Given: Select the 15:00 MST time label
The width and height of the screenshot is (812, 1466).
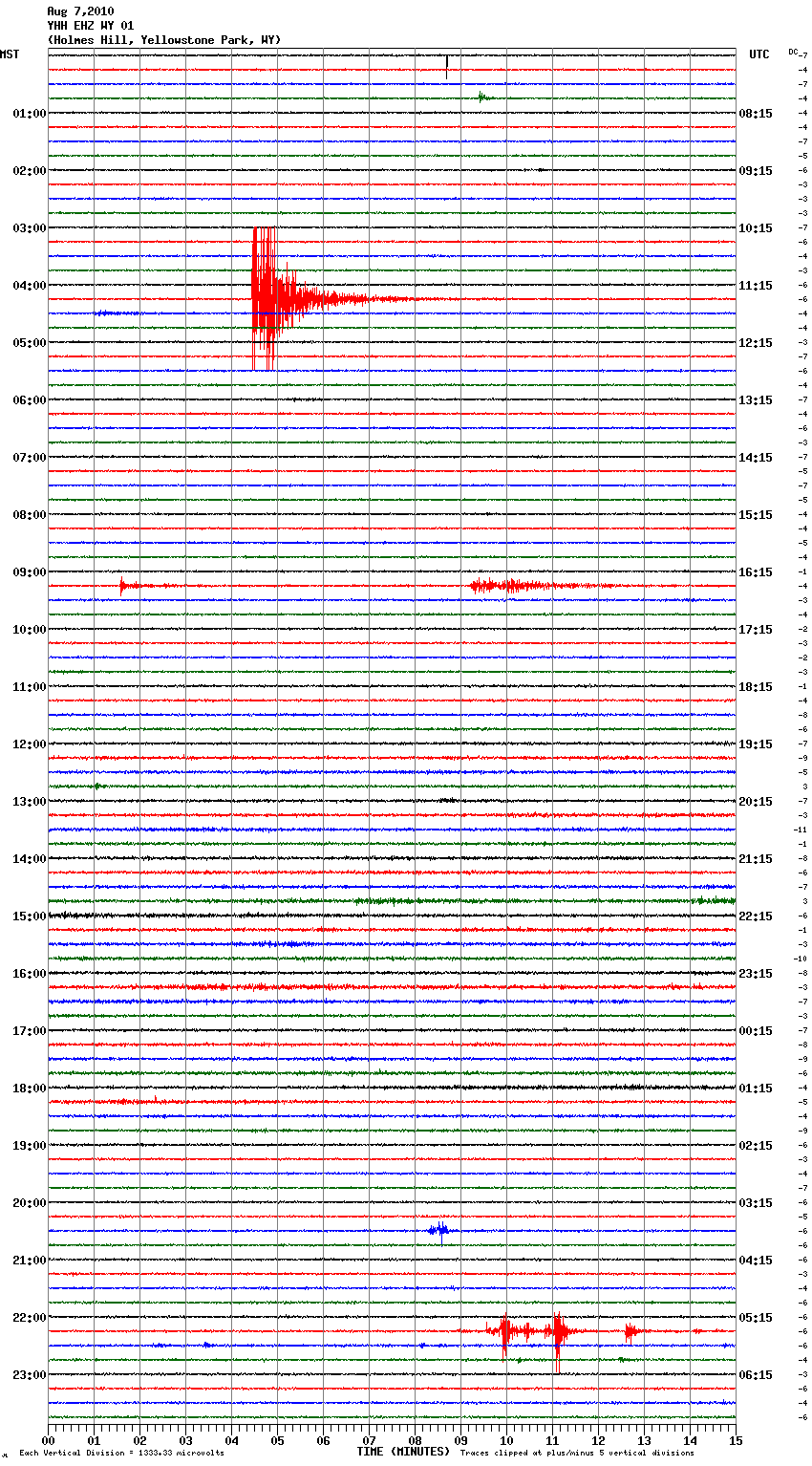Looking at the screenshot, I should tap(30, 916).
